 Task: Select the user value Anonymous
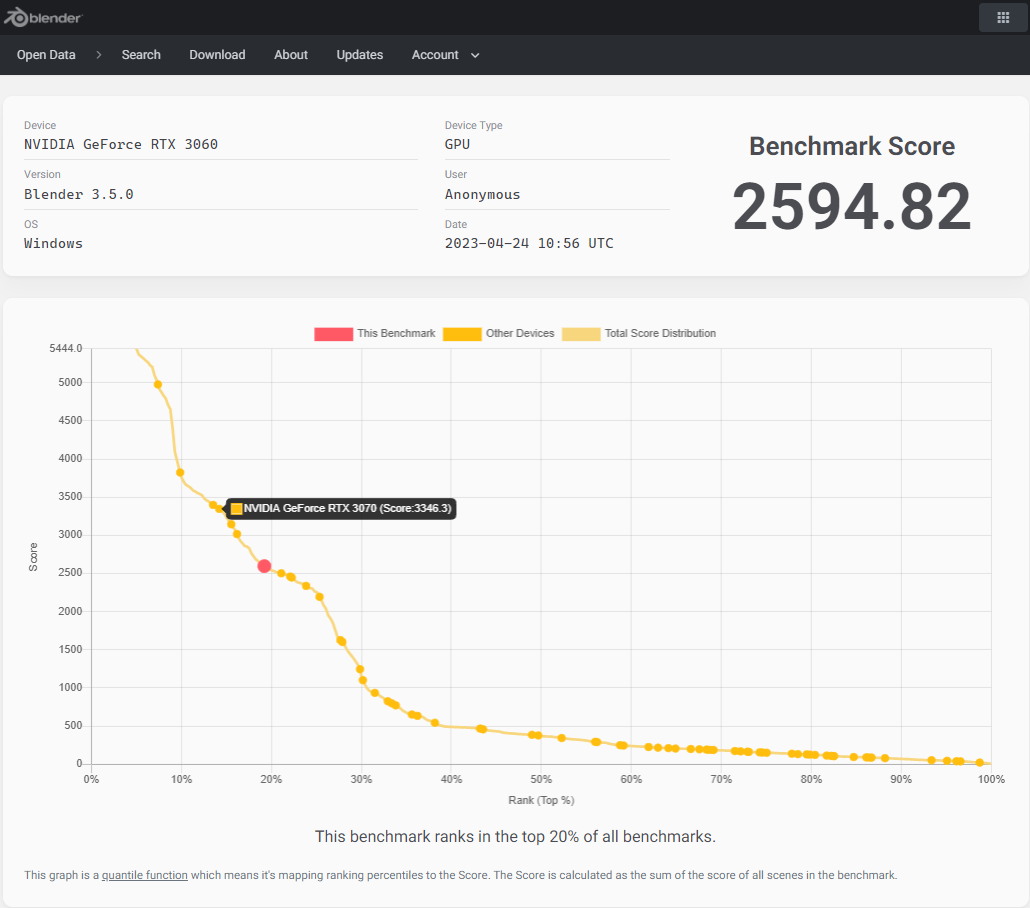(x=482, y=194)
